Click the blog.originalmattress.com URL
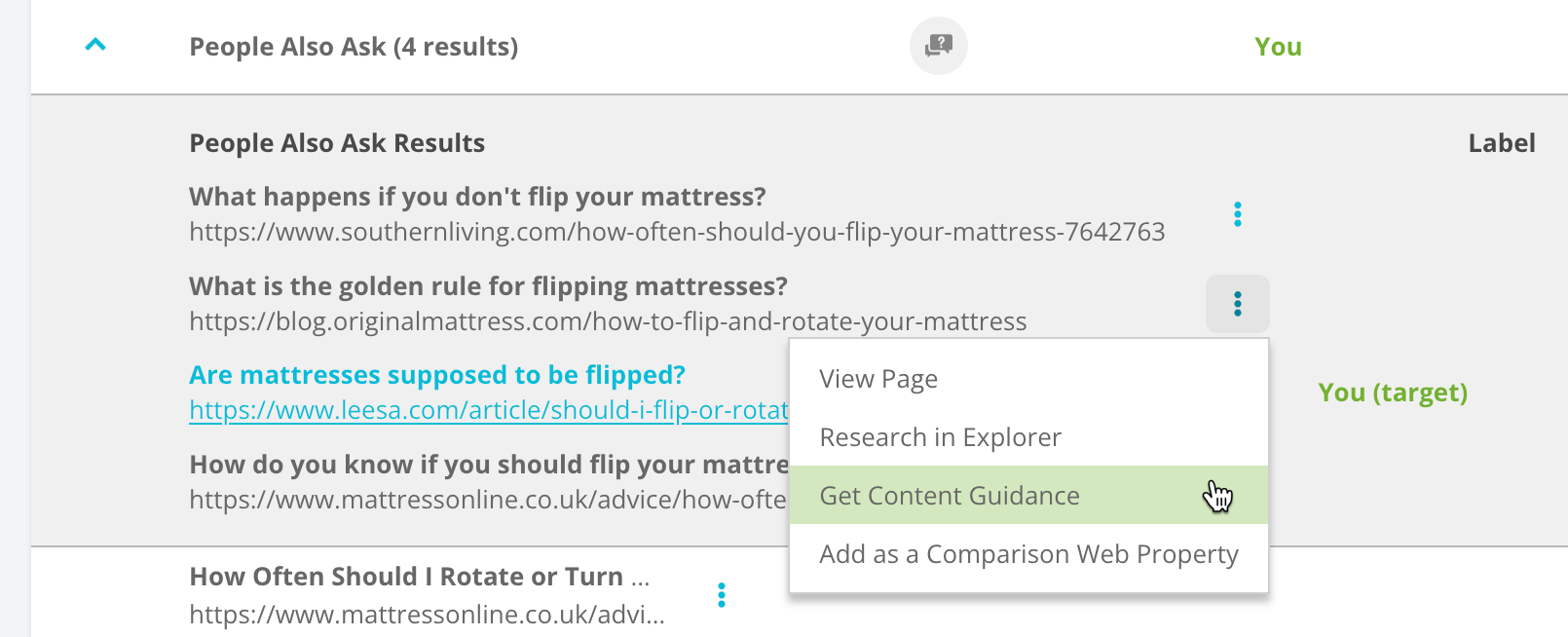The height and width of the screenshot is (637, 1568). (x=608, y=321)
